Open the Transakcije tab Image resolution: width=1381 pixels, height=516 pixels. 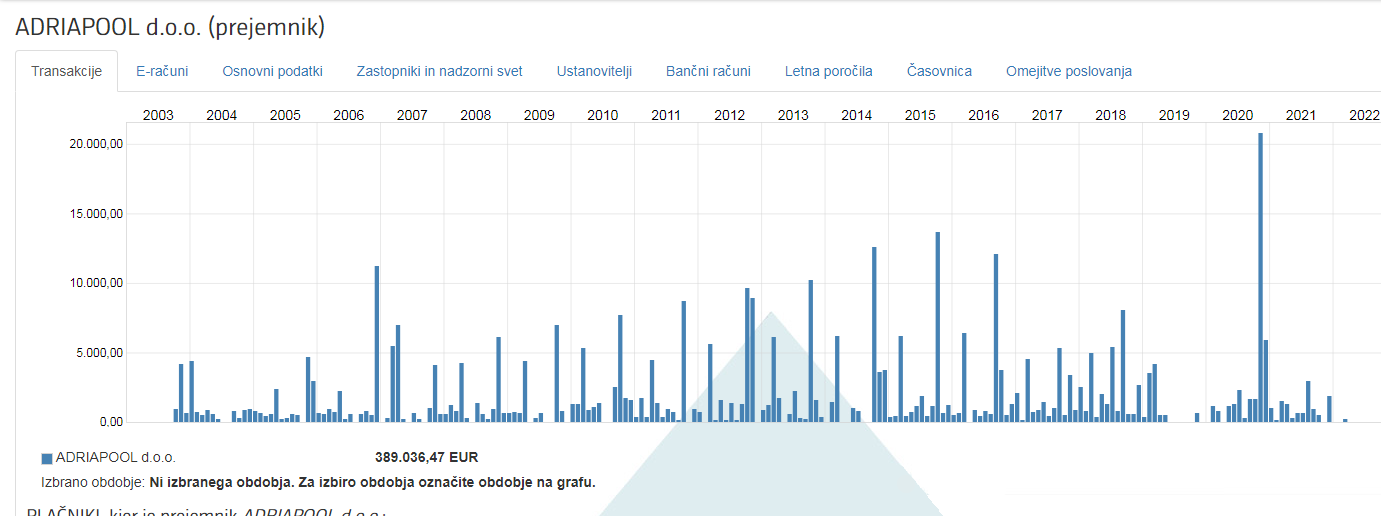[66, 71]
